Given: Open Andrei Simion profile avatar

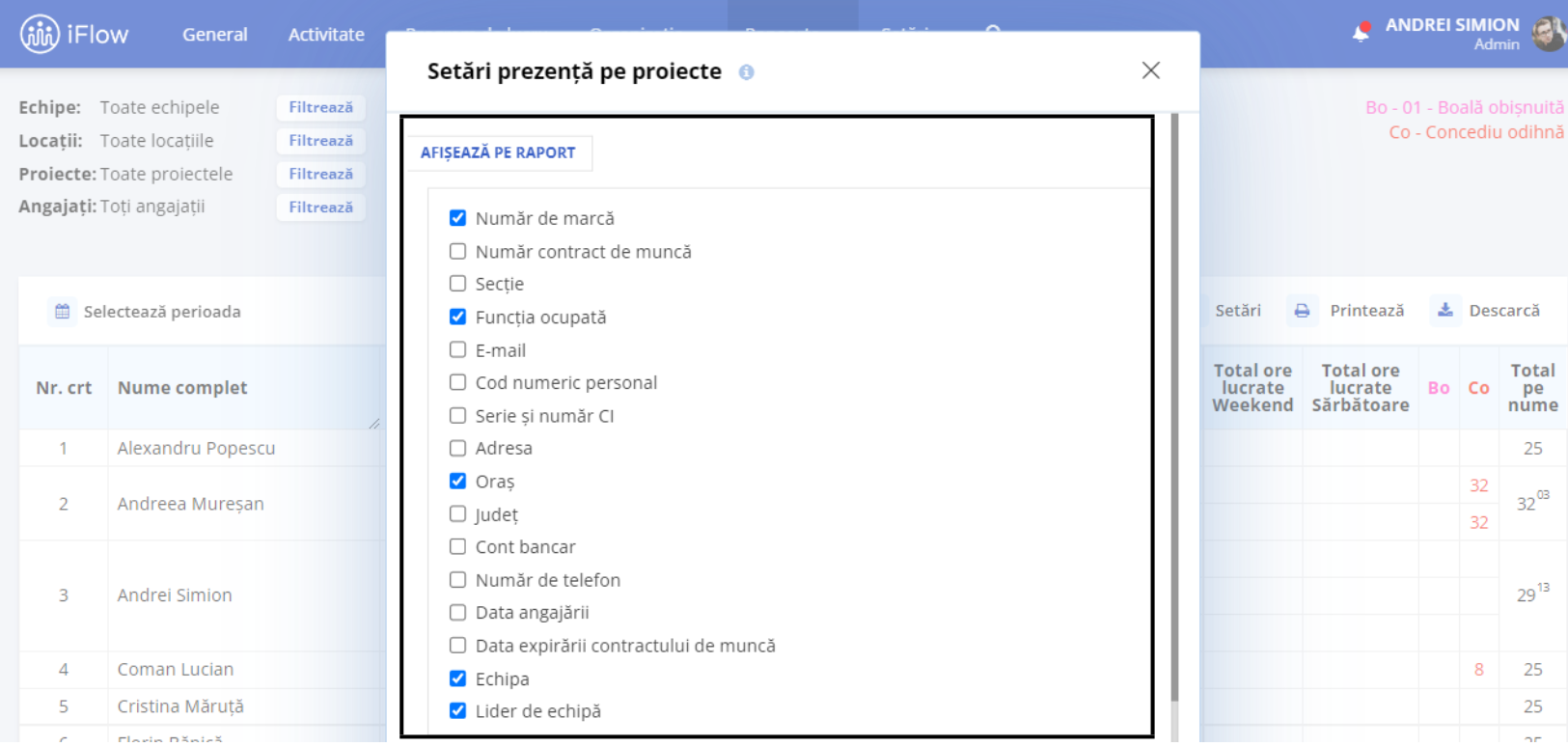Looking at the screenshot, I should point(1549,34).
